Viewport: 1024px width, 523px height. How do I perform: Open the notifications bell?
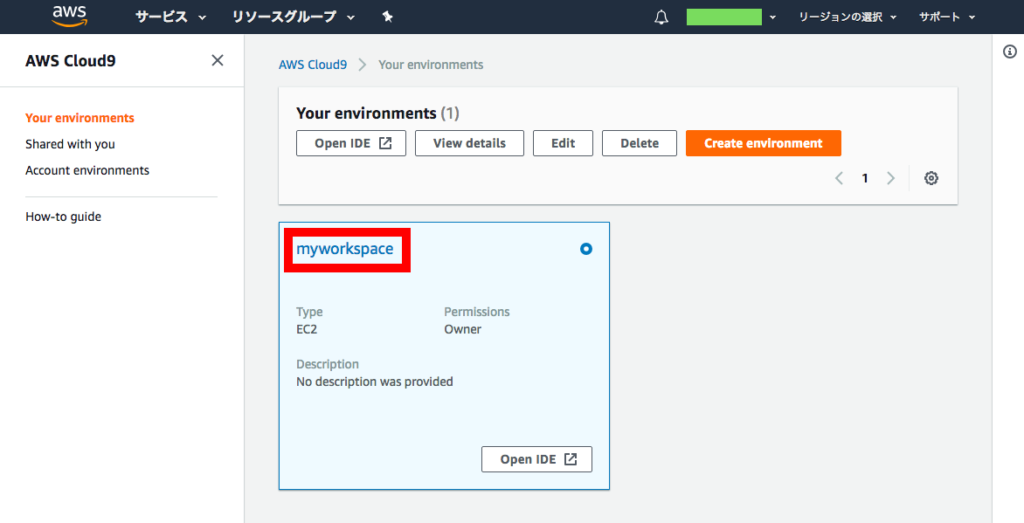coord(662,18)
